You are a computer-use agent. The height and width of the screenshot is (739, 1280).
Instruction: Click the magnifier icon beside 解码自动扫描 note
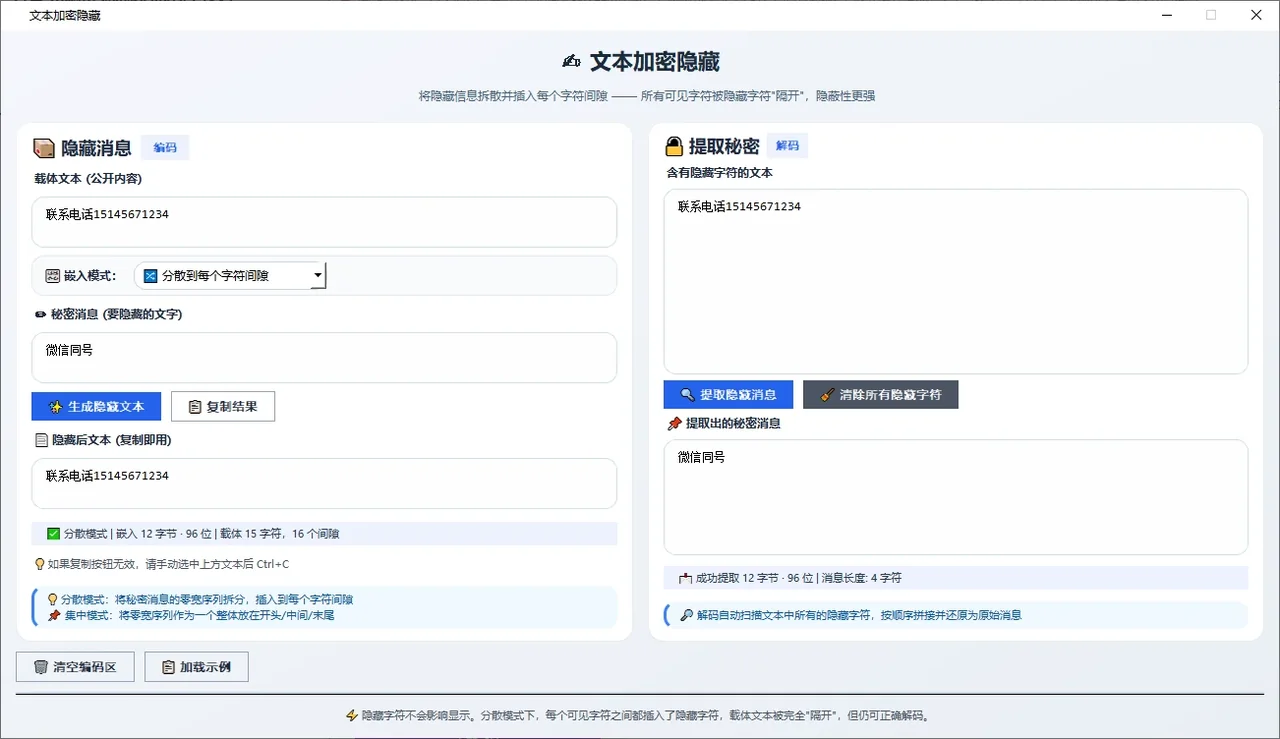[686, 615]
